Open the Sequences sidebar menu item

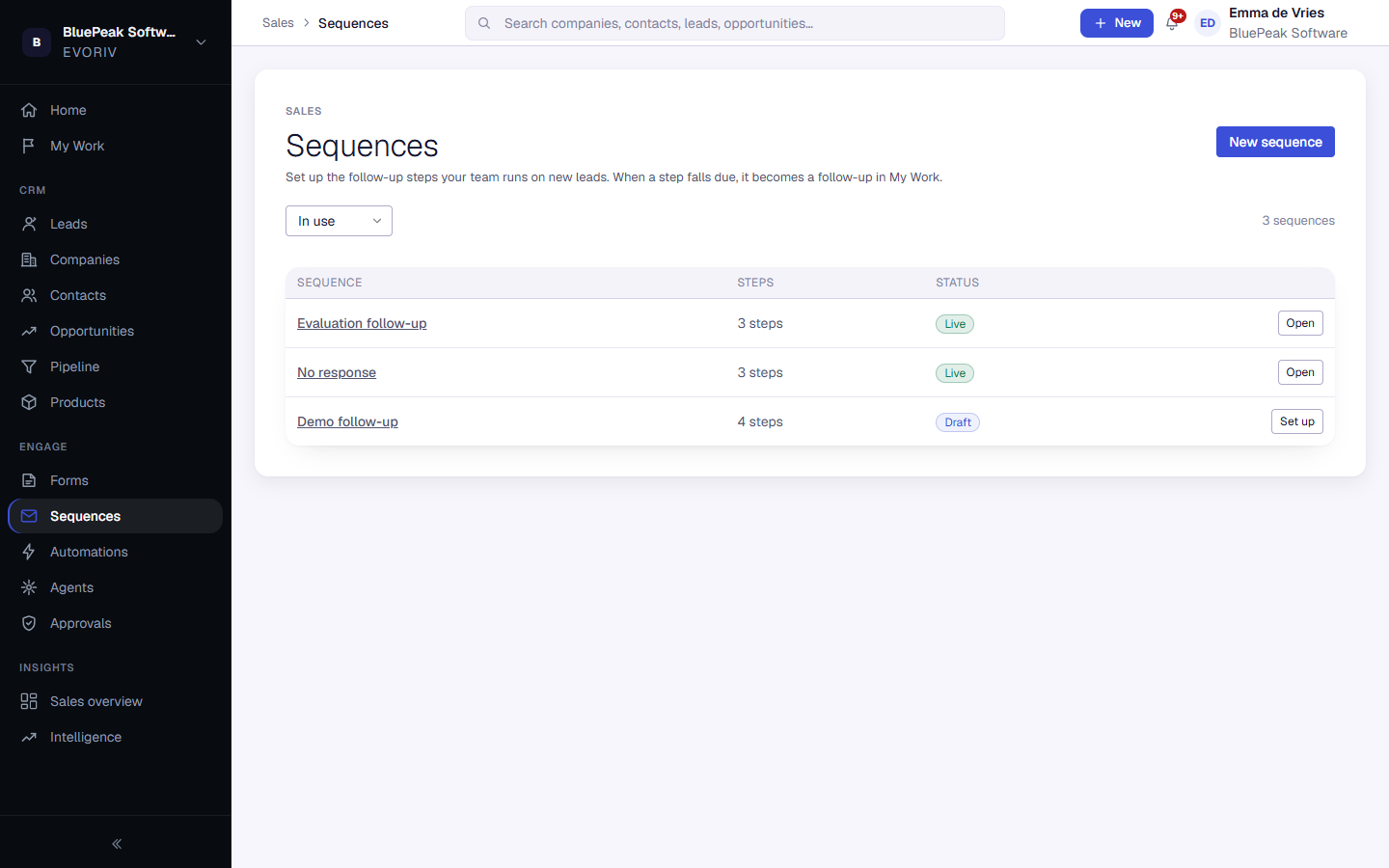click(116, 516)
